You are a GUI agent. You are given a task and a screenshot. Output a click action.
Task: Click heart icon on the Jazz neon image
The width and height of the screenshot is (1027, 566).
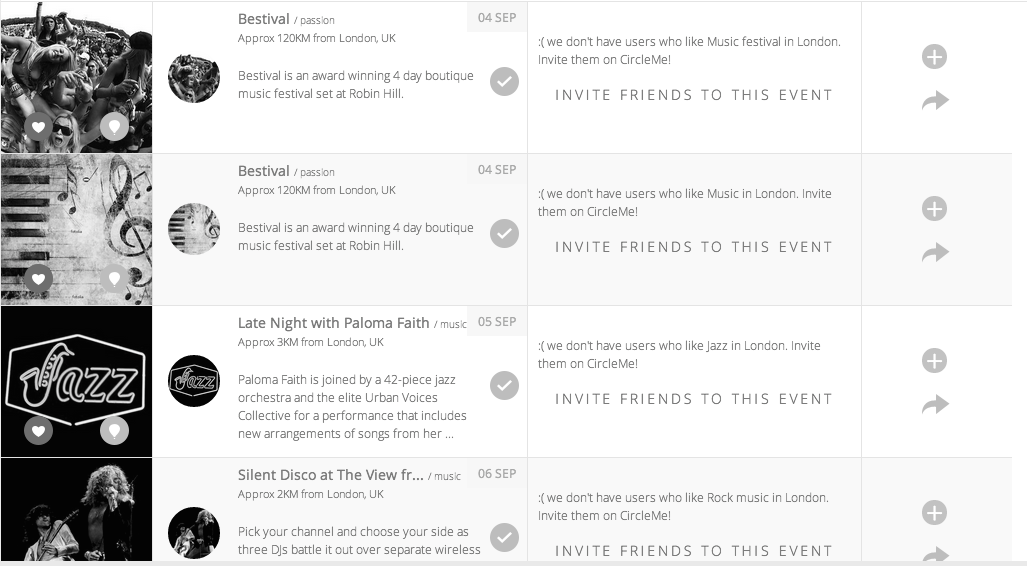coord(38,431)
